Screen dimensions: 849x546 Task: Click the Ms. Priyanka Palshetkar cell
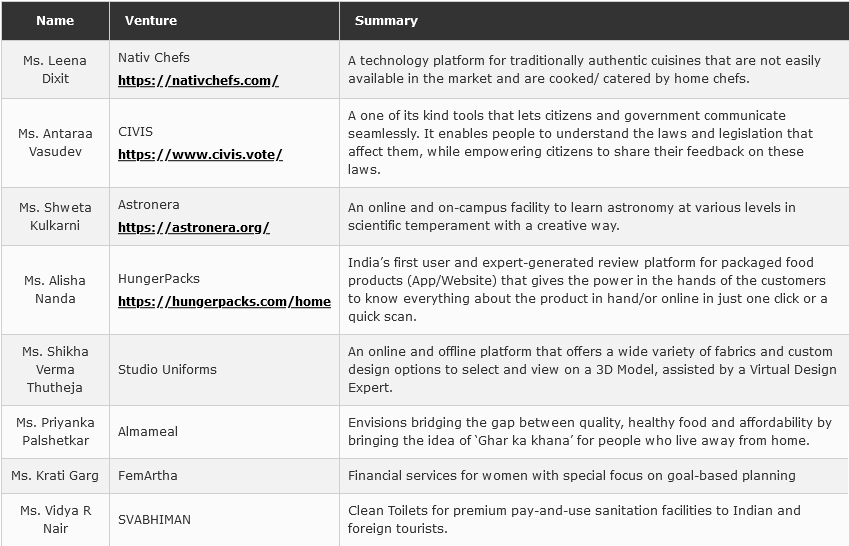(x=55, y=432)
